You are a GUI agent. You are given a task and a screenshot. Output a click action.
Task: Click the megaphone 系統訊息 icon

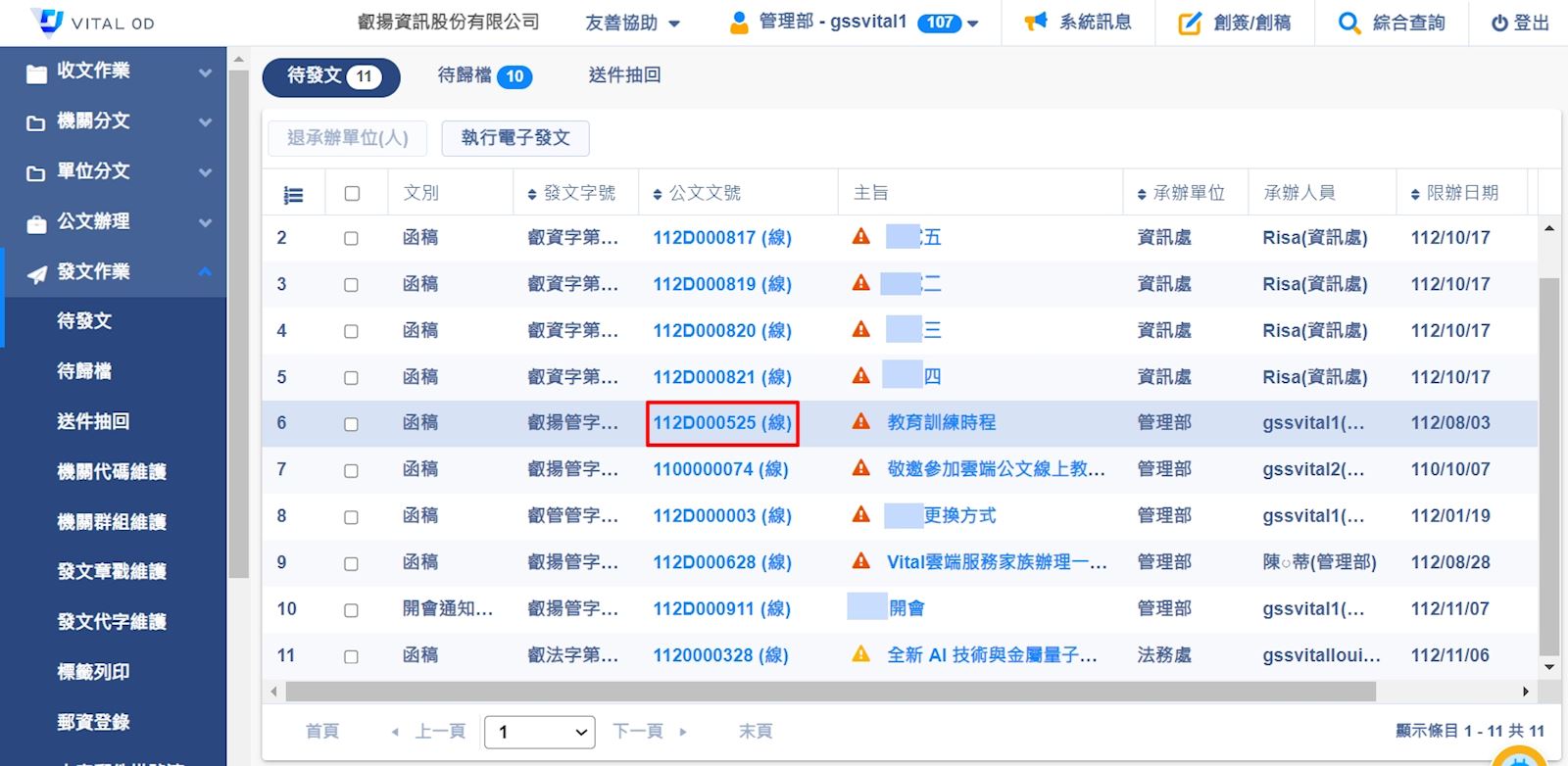click(1036, 23)
